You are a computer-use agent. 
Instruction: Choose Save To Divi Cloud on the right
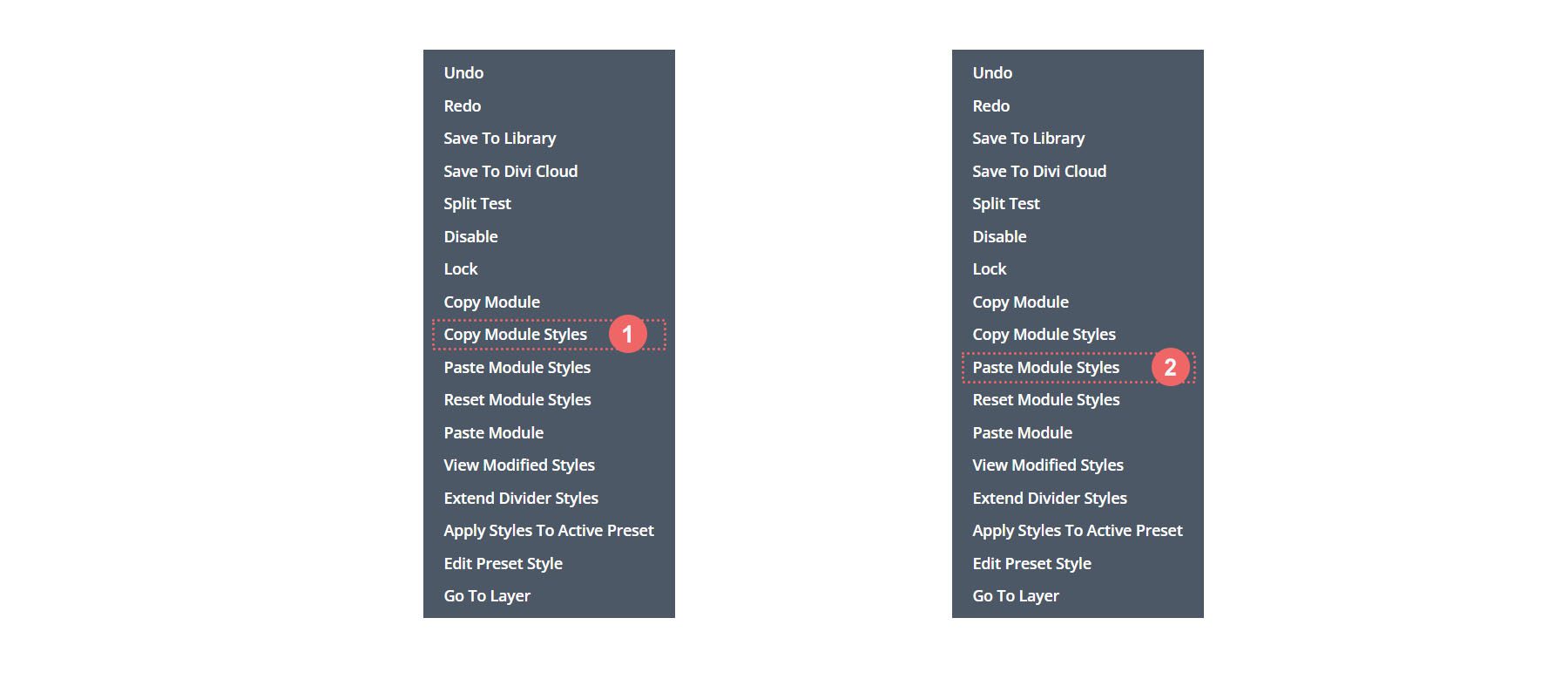pos(1039,171)
